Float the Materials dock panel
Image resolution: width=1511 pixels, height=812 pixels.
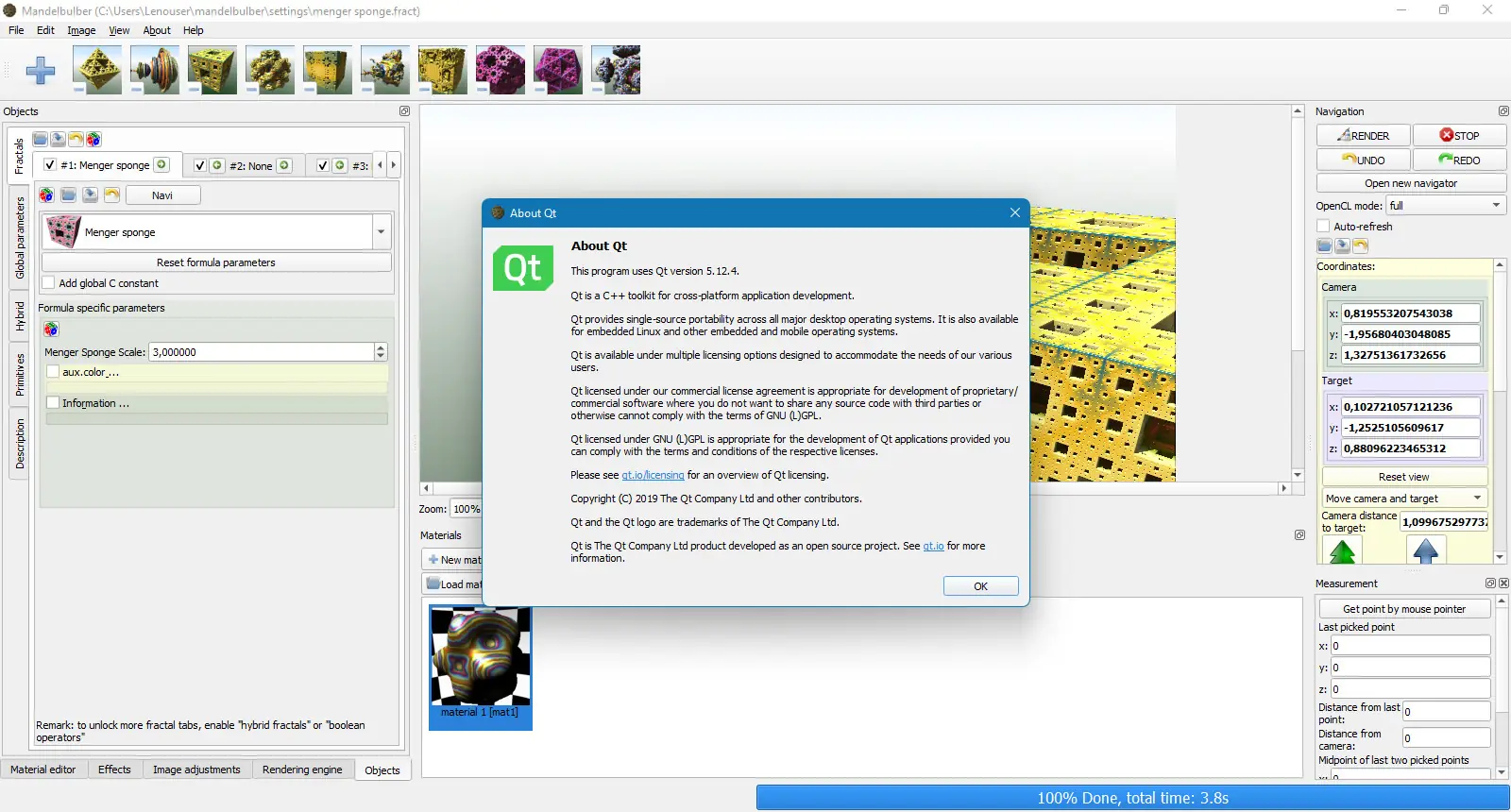tap(1299, 535)
